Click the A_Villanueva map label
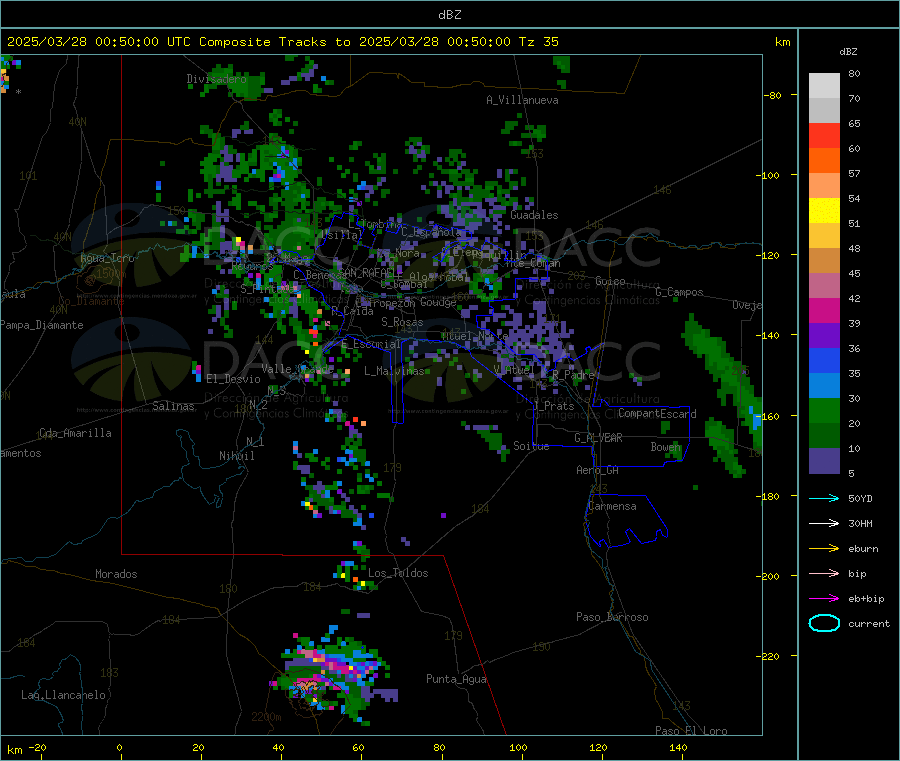Viewport: 900px width, 761px height. (522, 100)
